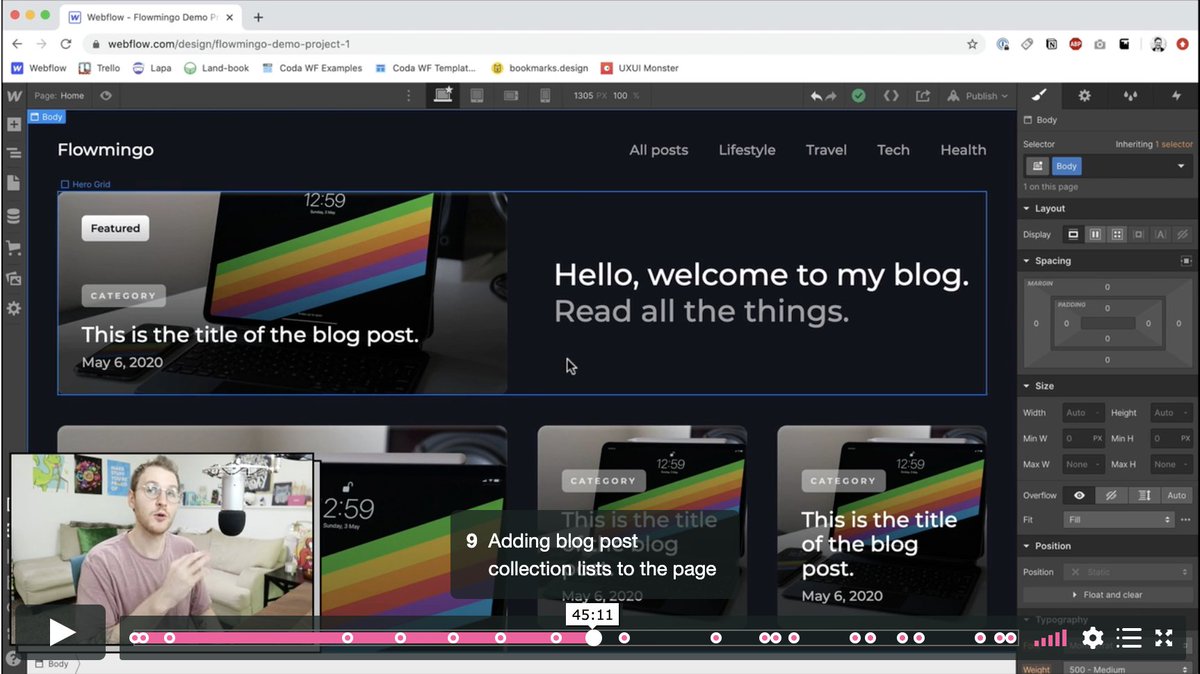Open the site Settings gear in left sidebar

[14, 309]
